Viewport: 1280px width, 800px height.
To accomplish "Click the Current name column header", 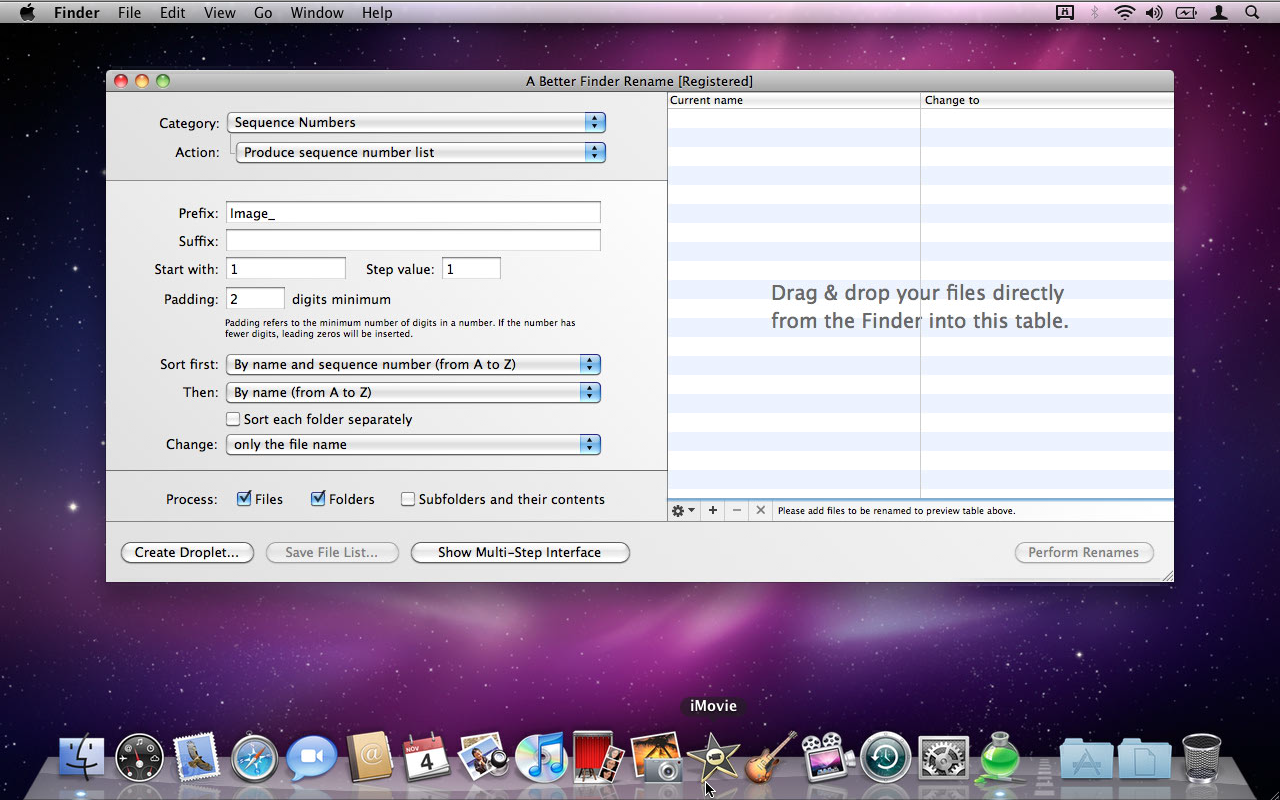I will coord(794,100).
